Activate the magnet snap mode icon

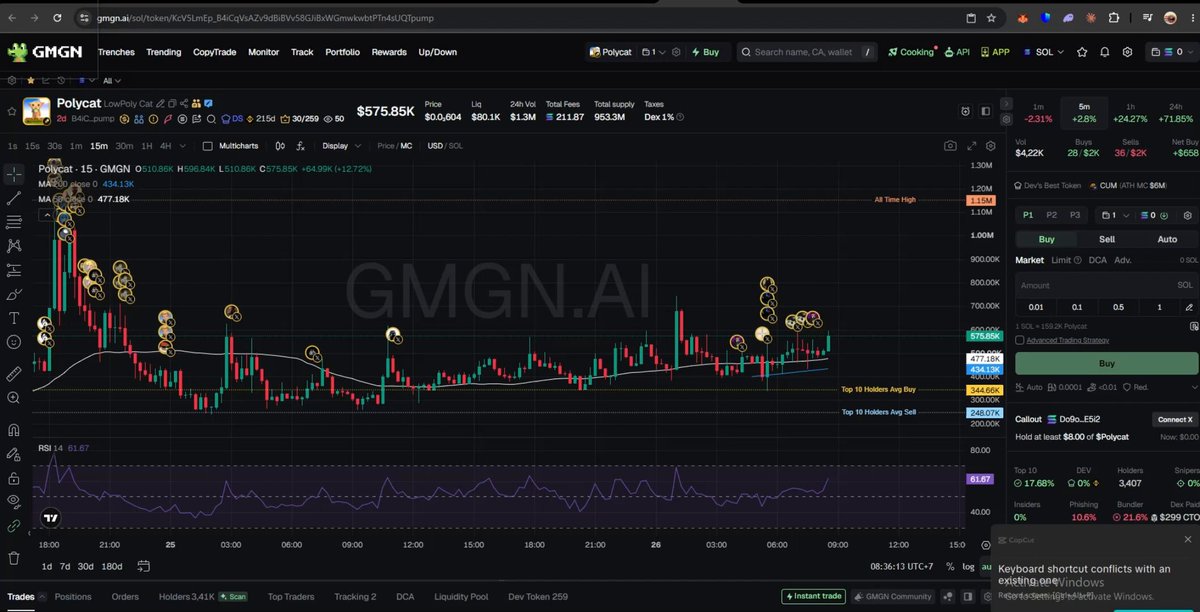(14, 430)
